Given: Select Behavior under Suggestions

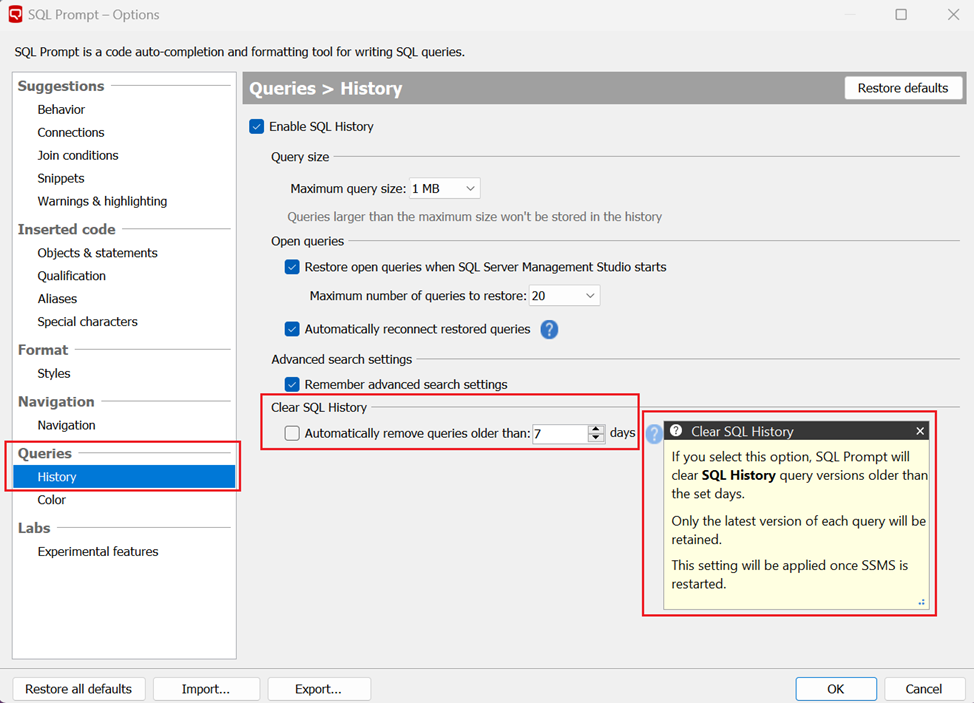Looking at the screenshot, I should click(x=61, y=109).
